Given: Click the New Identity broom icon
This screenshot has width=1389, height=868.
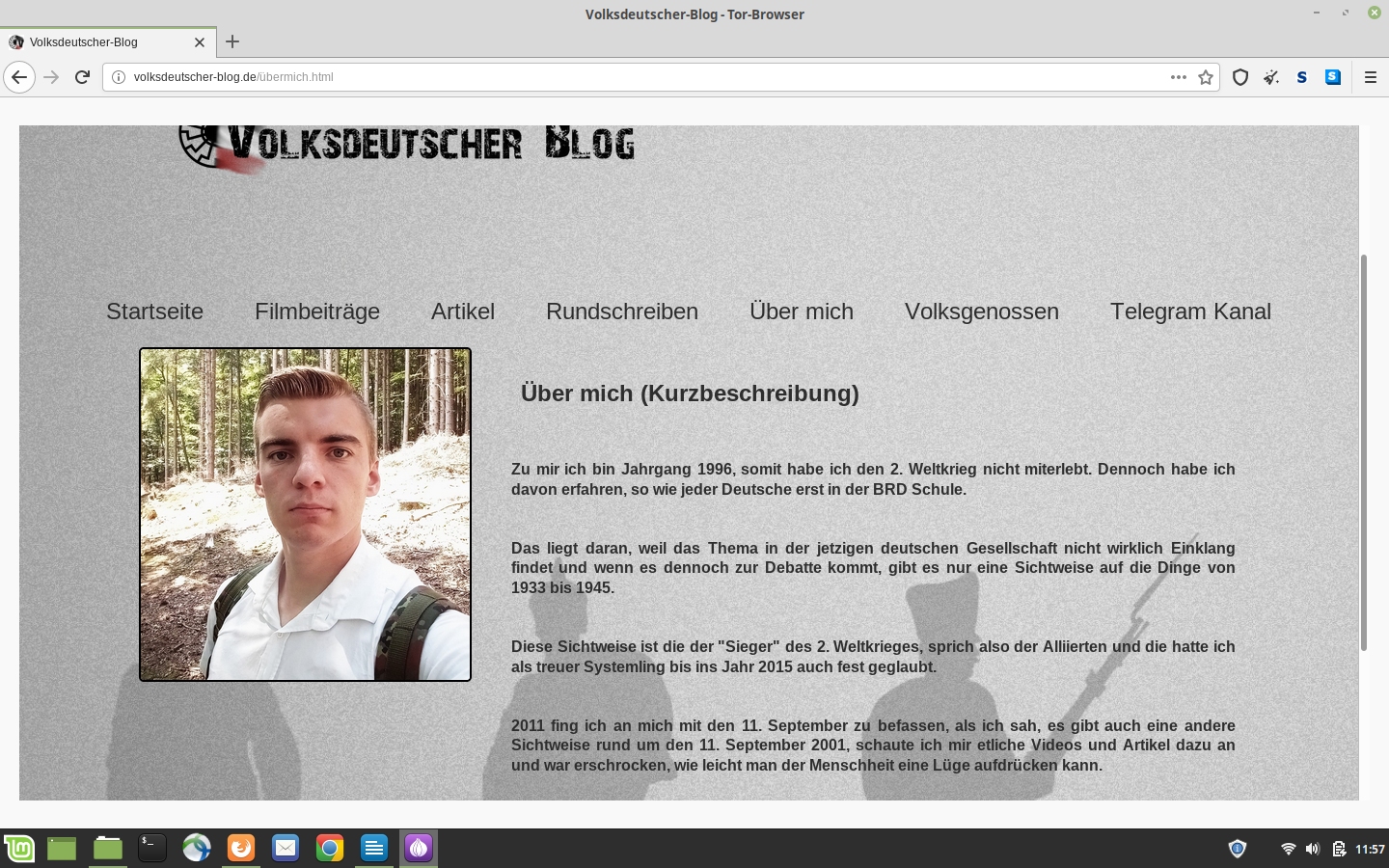Looking at the screenshot, I should tap(1271, 77).
